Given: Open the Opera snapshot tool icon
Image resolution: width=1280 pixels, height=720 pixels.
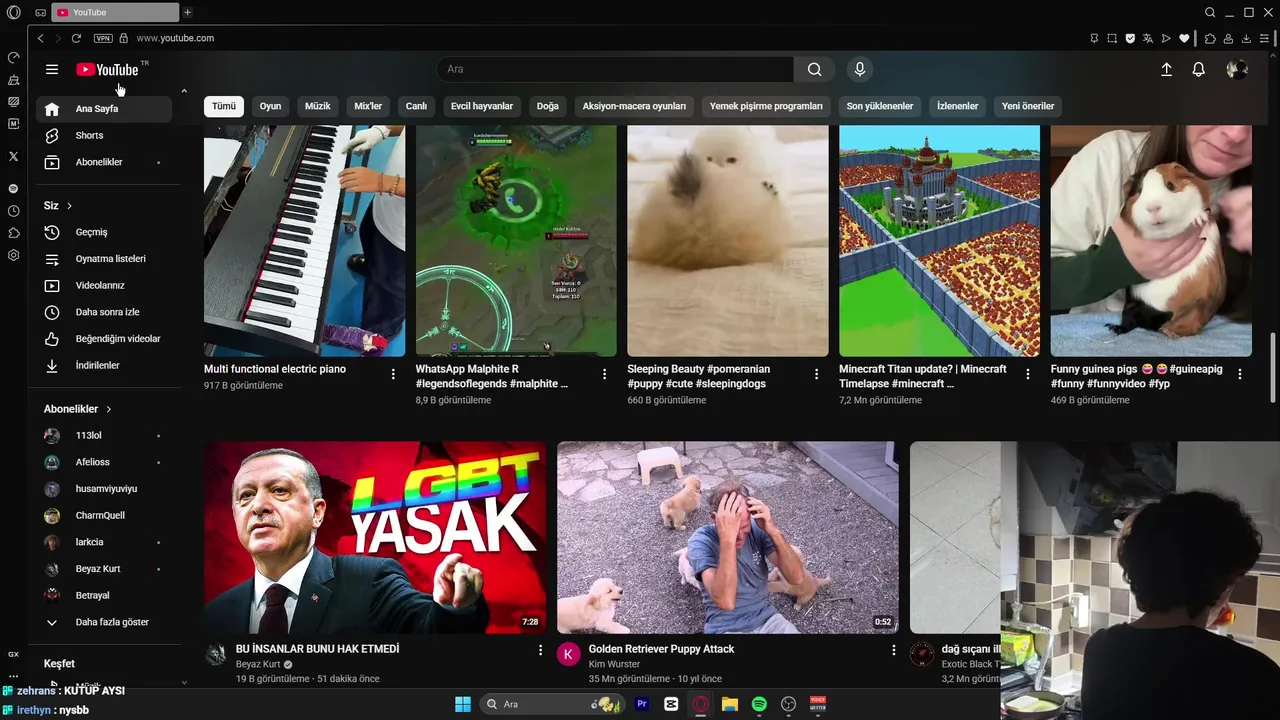Looking at the screenshot, I should click(1112, 38).
